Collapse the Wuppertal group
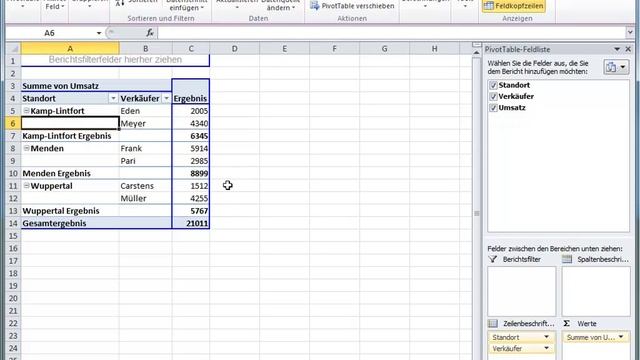Viewport: 640px width, 360px height. pyautogui.click(x=26, y=186)
